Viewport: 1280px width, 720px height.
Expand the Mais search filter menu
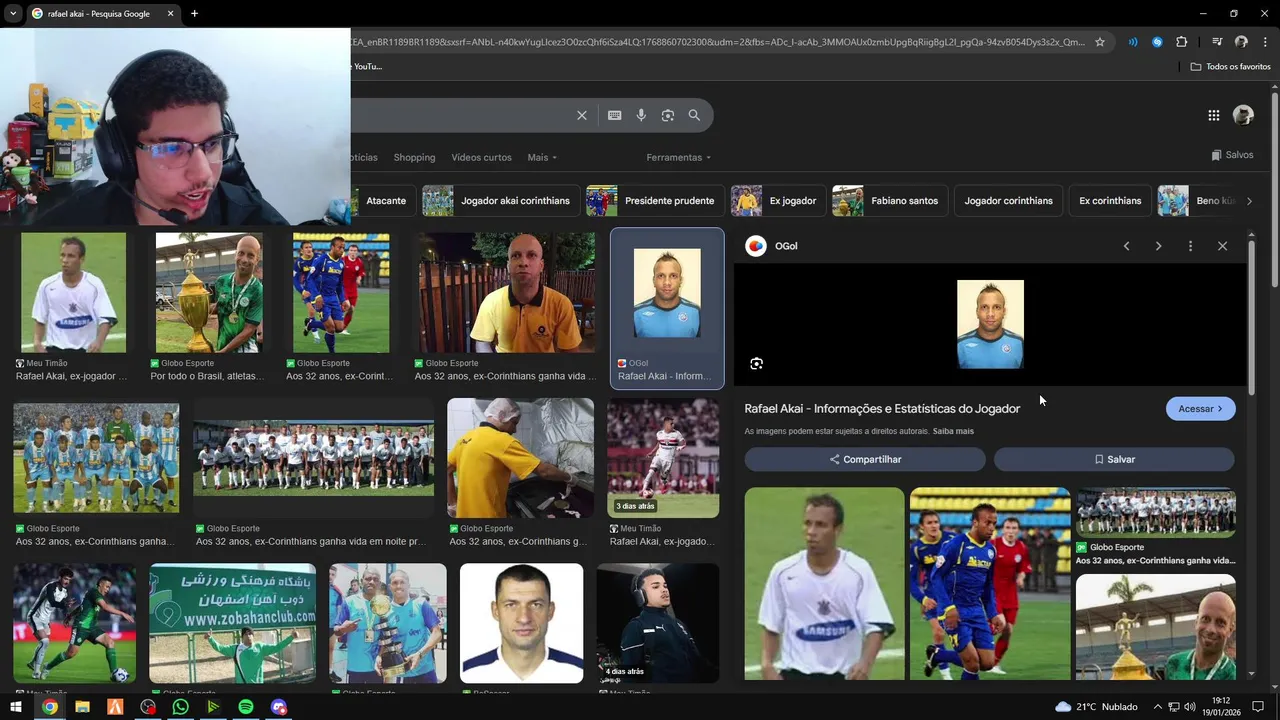pyautogui.click(x=542, y=157)
